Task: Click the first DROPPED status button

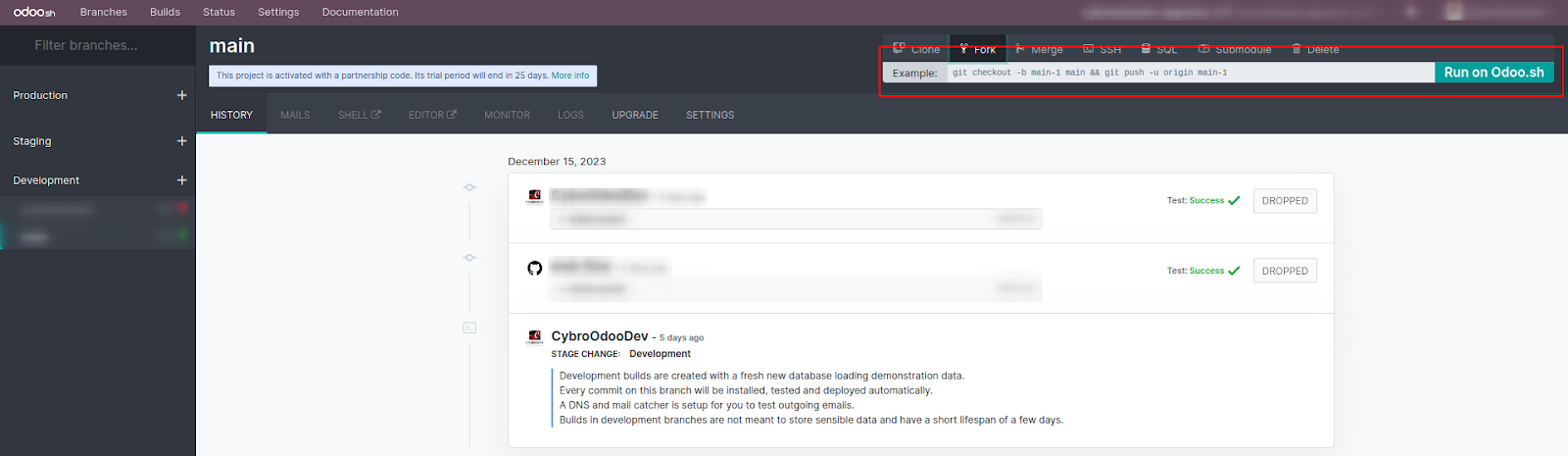Action: pos(1285,201)
